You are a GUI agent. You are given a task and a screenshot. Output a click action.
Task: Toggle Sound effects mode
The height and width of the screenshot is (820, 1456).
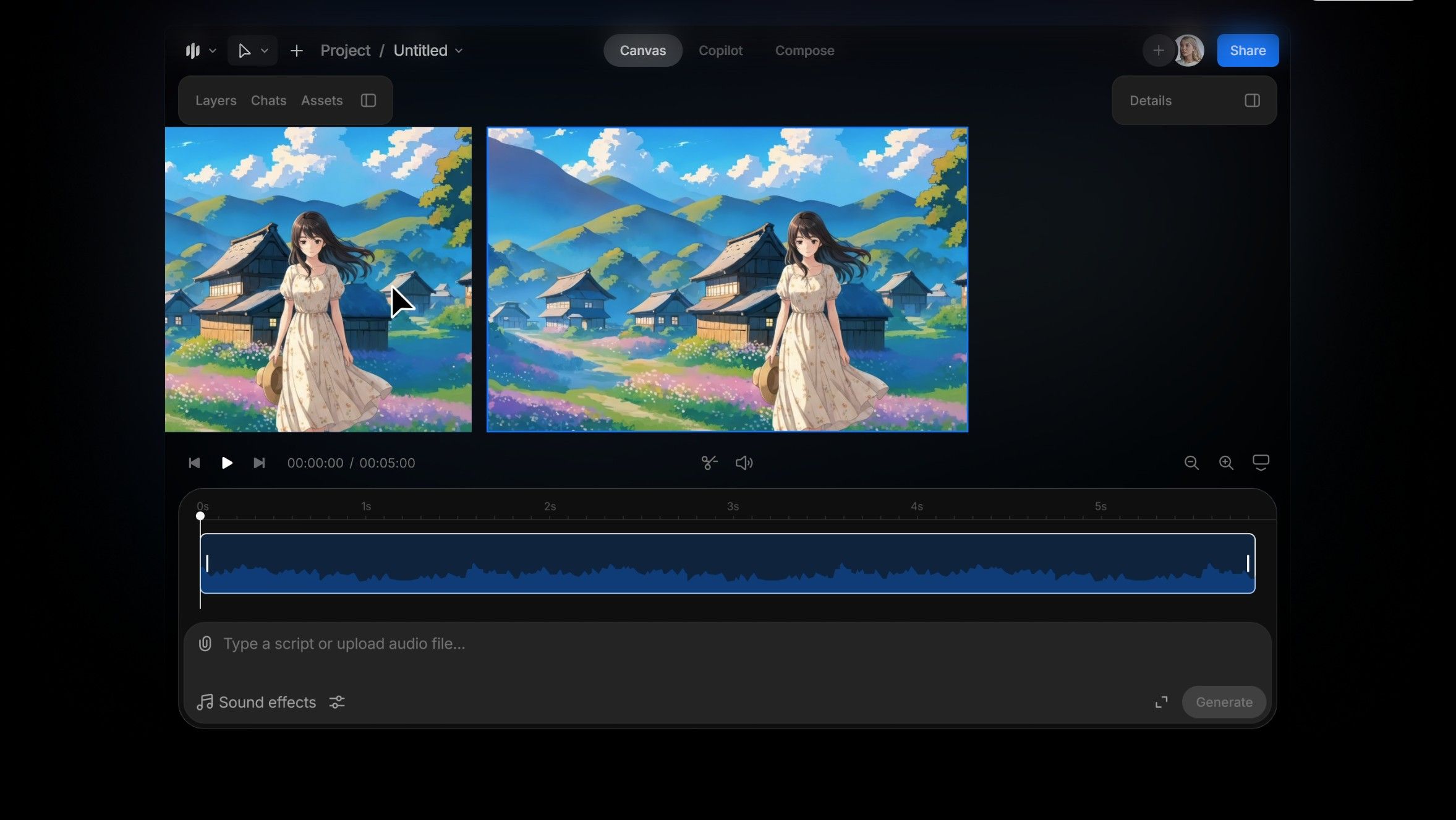257,702
